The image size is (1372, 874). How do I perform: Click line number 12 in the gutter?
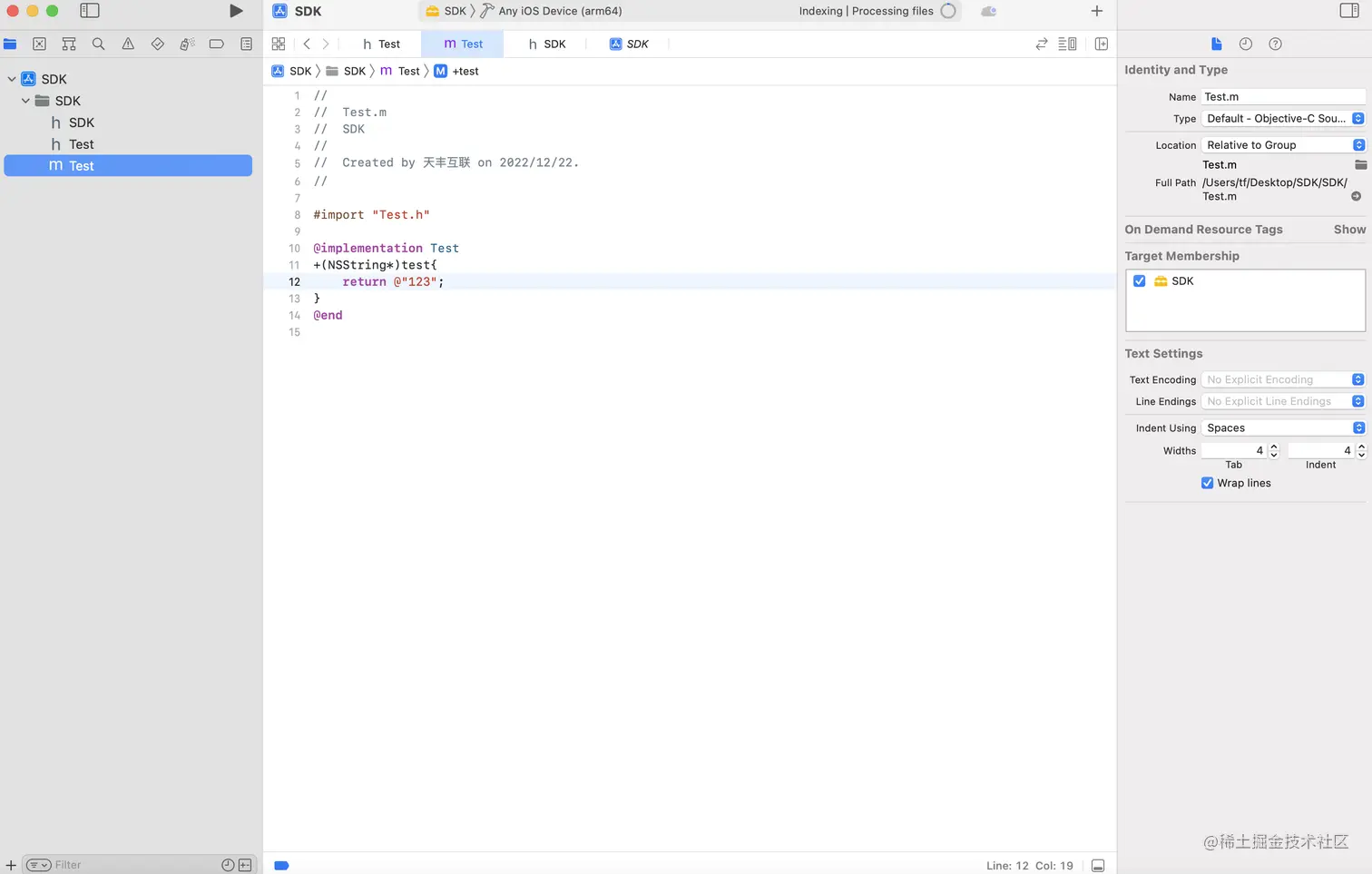coord(294,281)
